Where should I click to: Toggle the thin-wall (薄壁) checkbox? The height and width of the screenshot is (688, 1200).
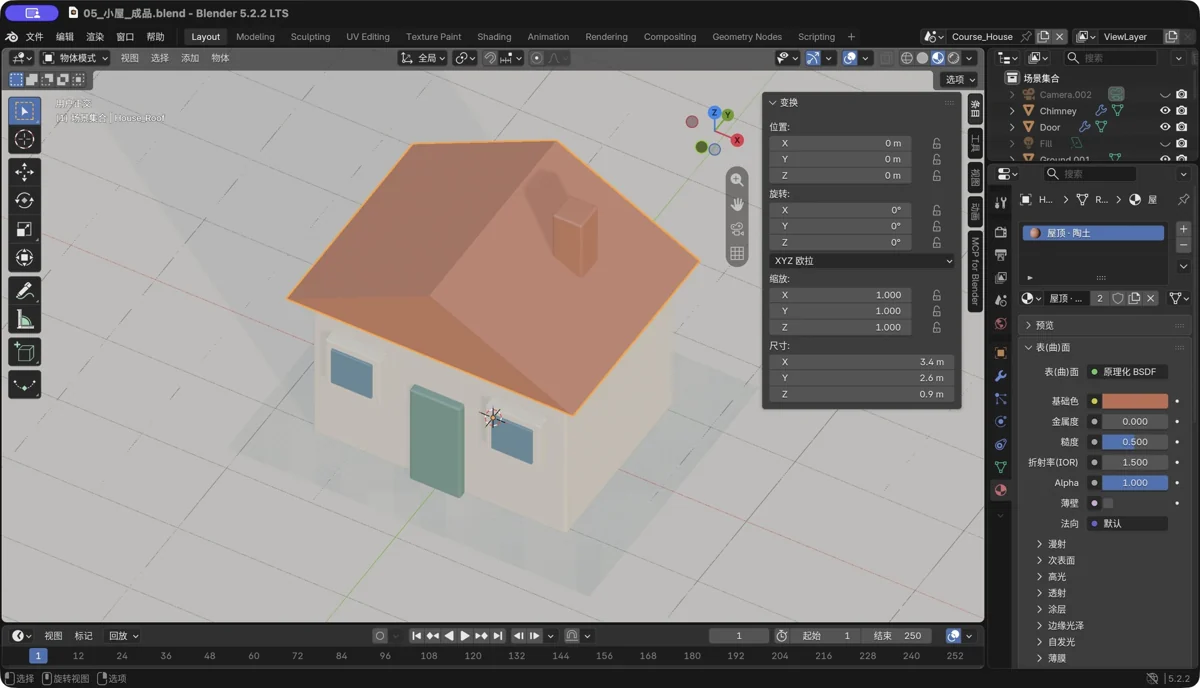[x=1108, y=503]
